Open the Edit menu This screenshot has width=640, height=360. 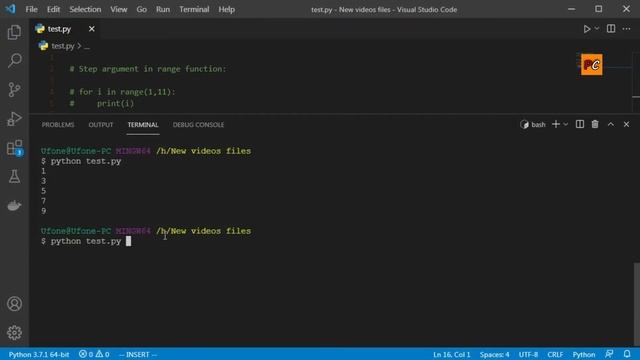53,9
